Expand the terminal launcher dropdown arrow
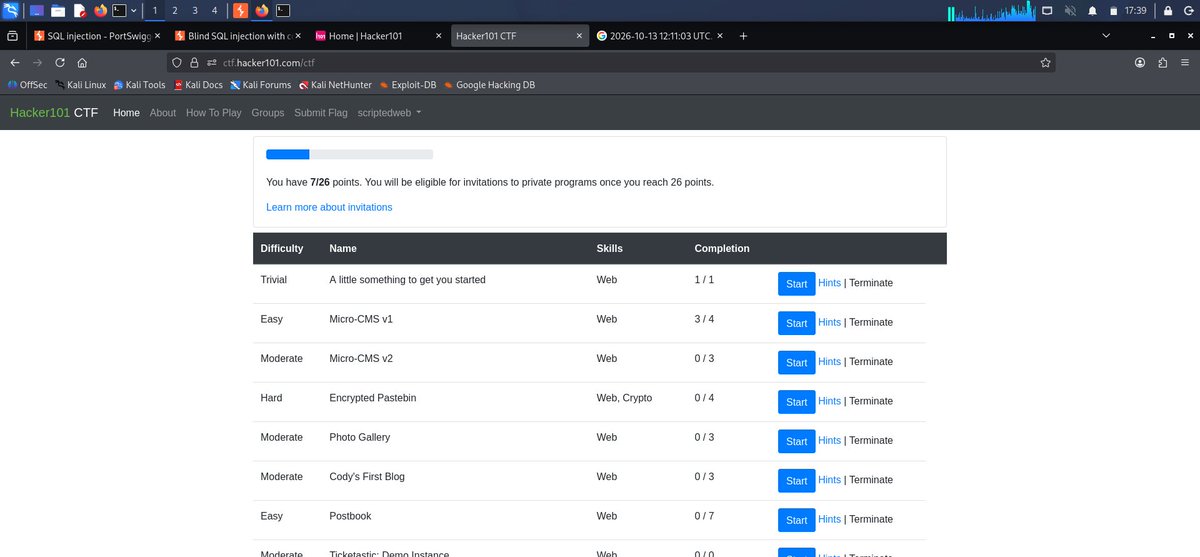This screenshot has width=1200, height=557. point(134,10)
